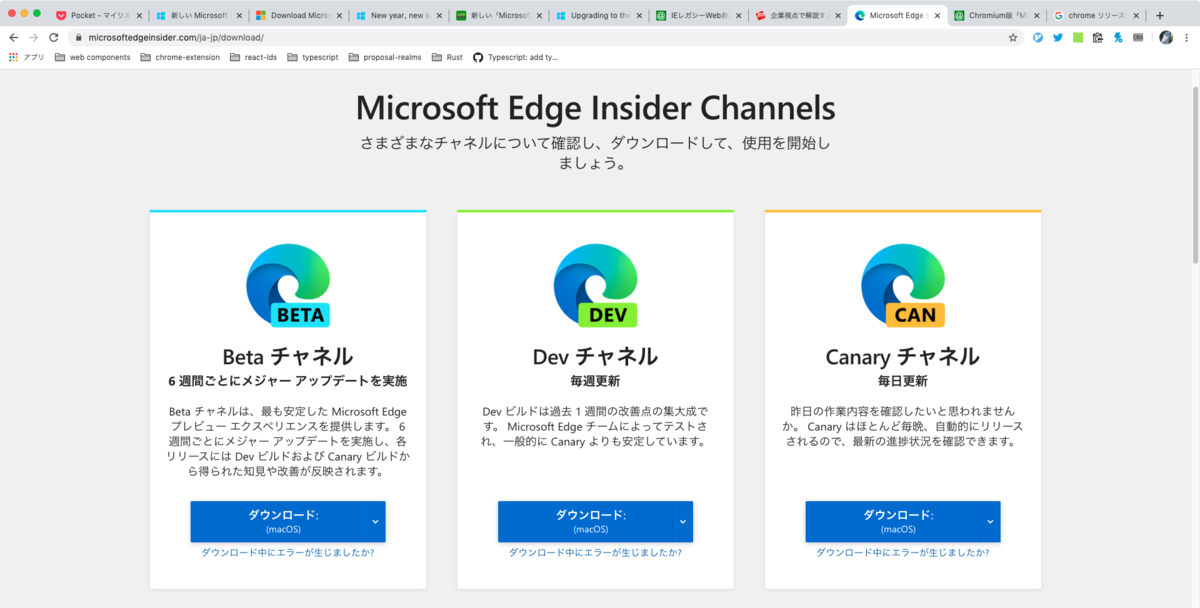Click the browser back arrow
1200x608 pixels.
click(14, 37)
